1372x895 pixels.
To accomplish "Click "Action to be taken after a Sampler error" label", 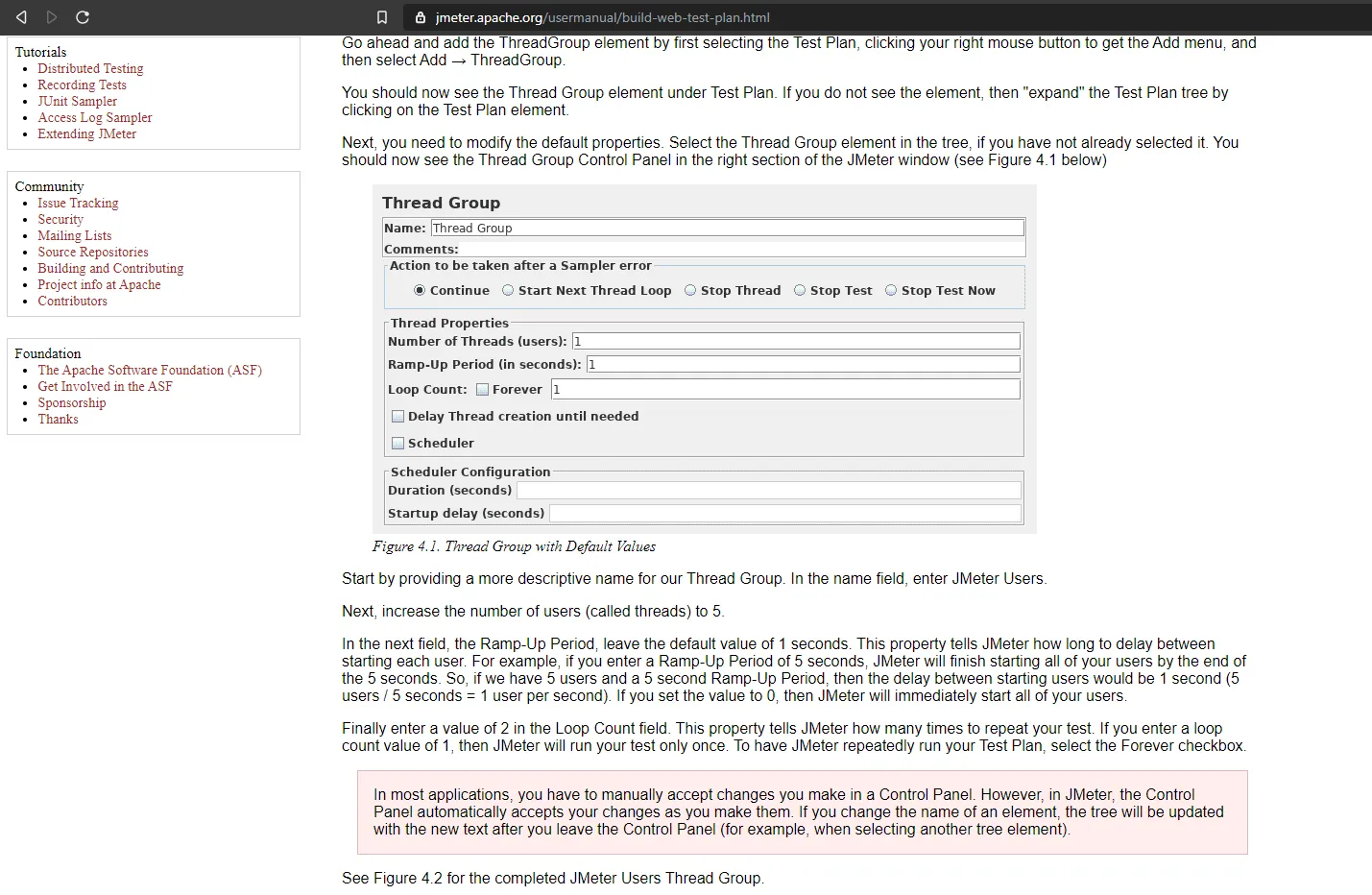I will pyautogui.click(x=520, y=265).
